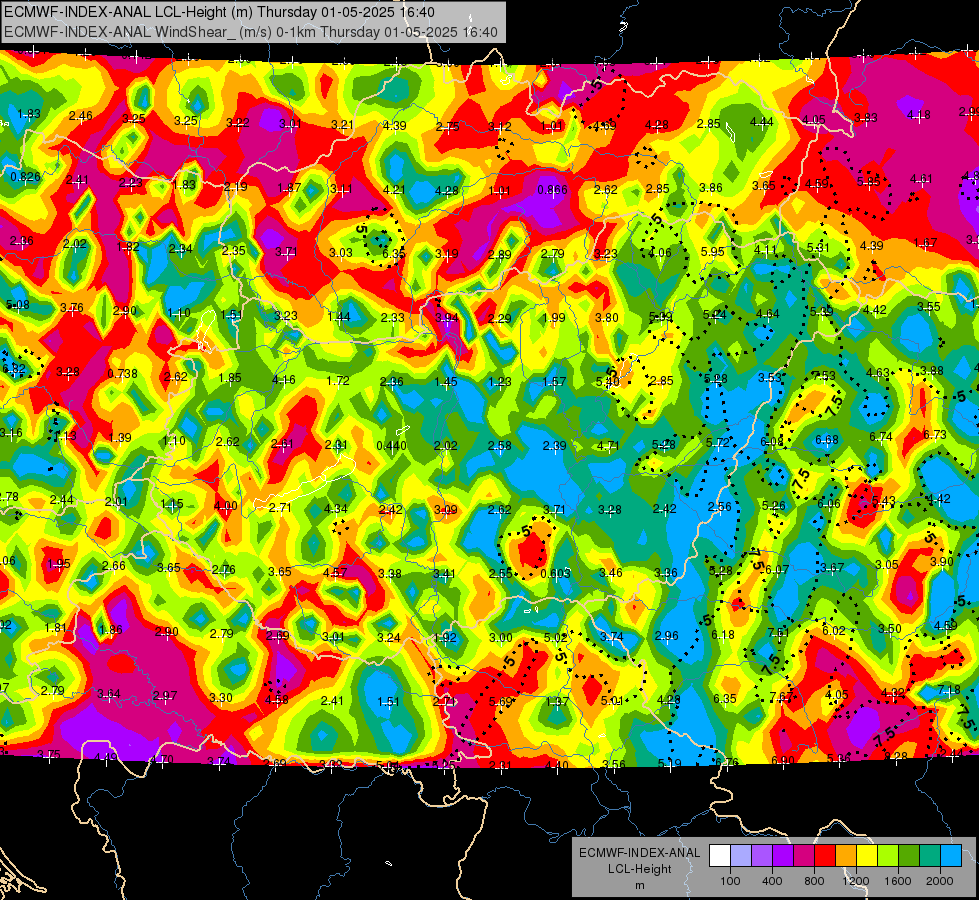Click the map value '7.53'

[x=824, y=375]
